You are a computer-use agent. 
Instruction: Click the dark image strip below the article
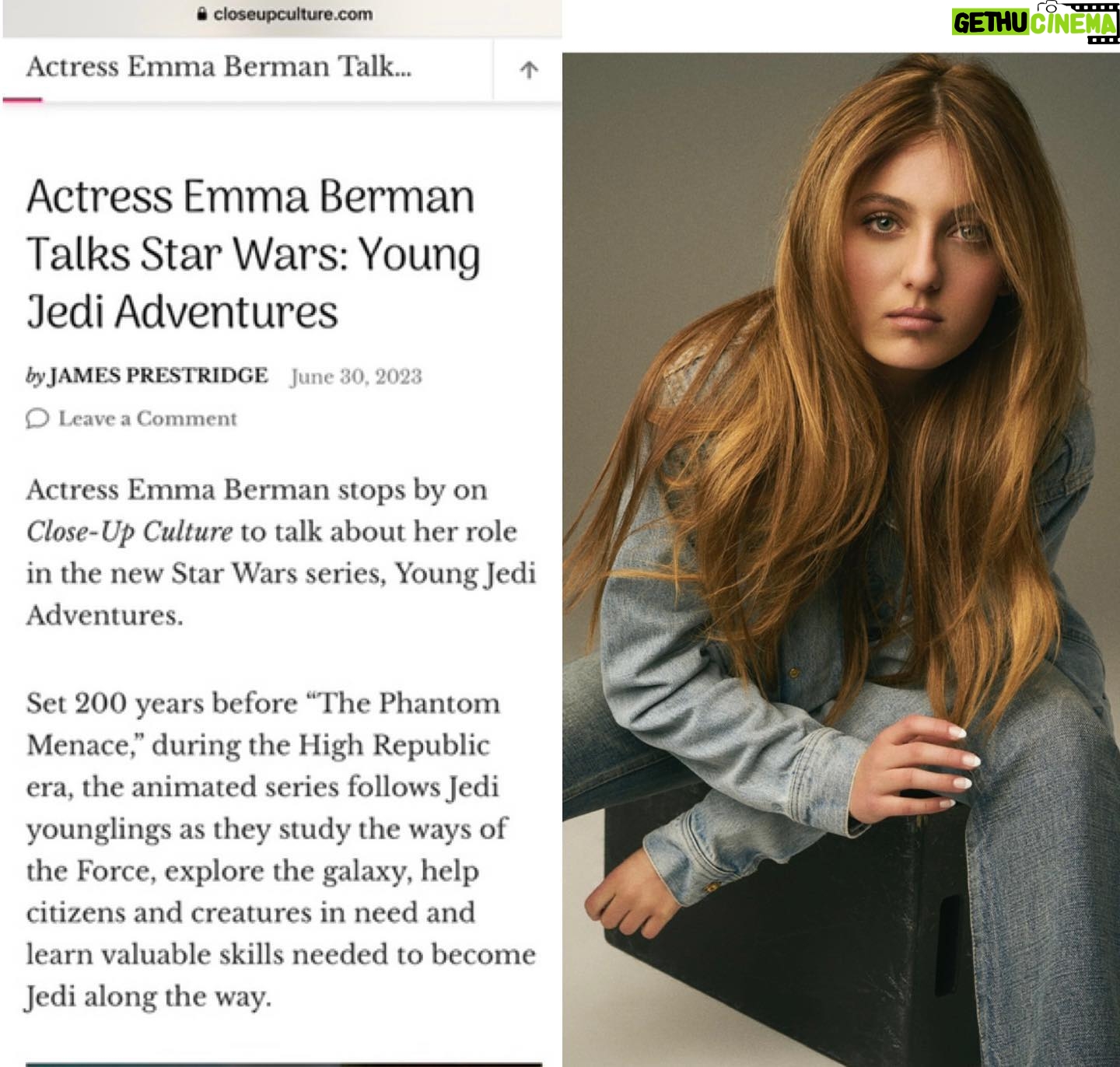284,1063
